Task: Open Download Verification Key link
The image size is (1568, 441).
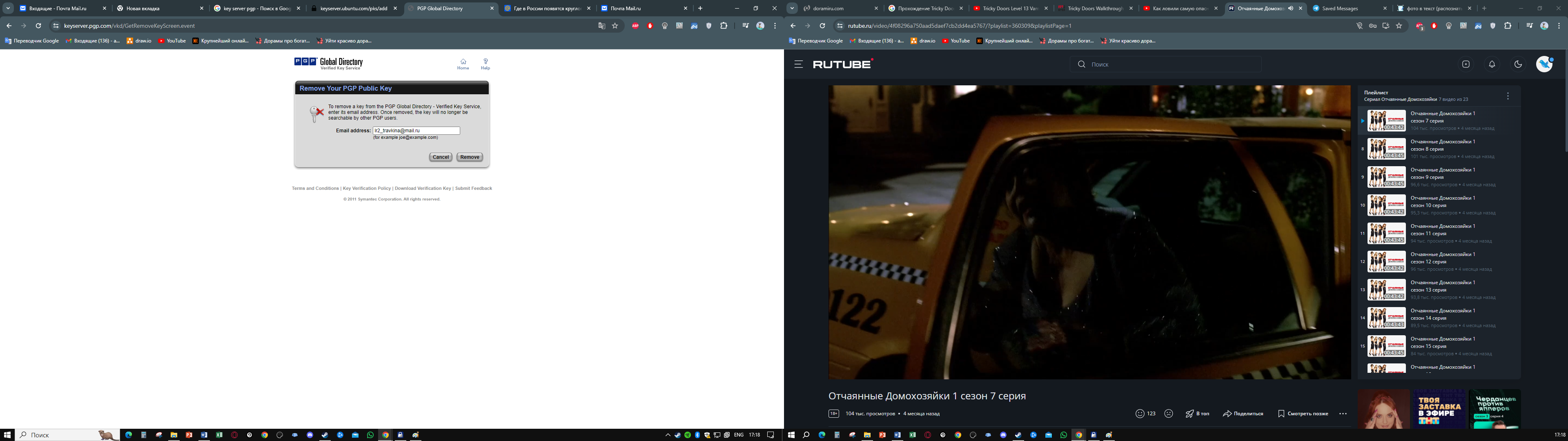Action: coord(423,188)
